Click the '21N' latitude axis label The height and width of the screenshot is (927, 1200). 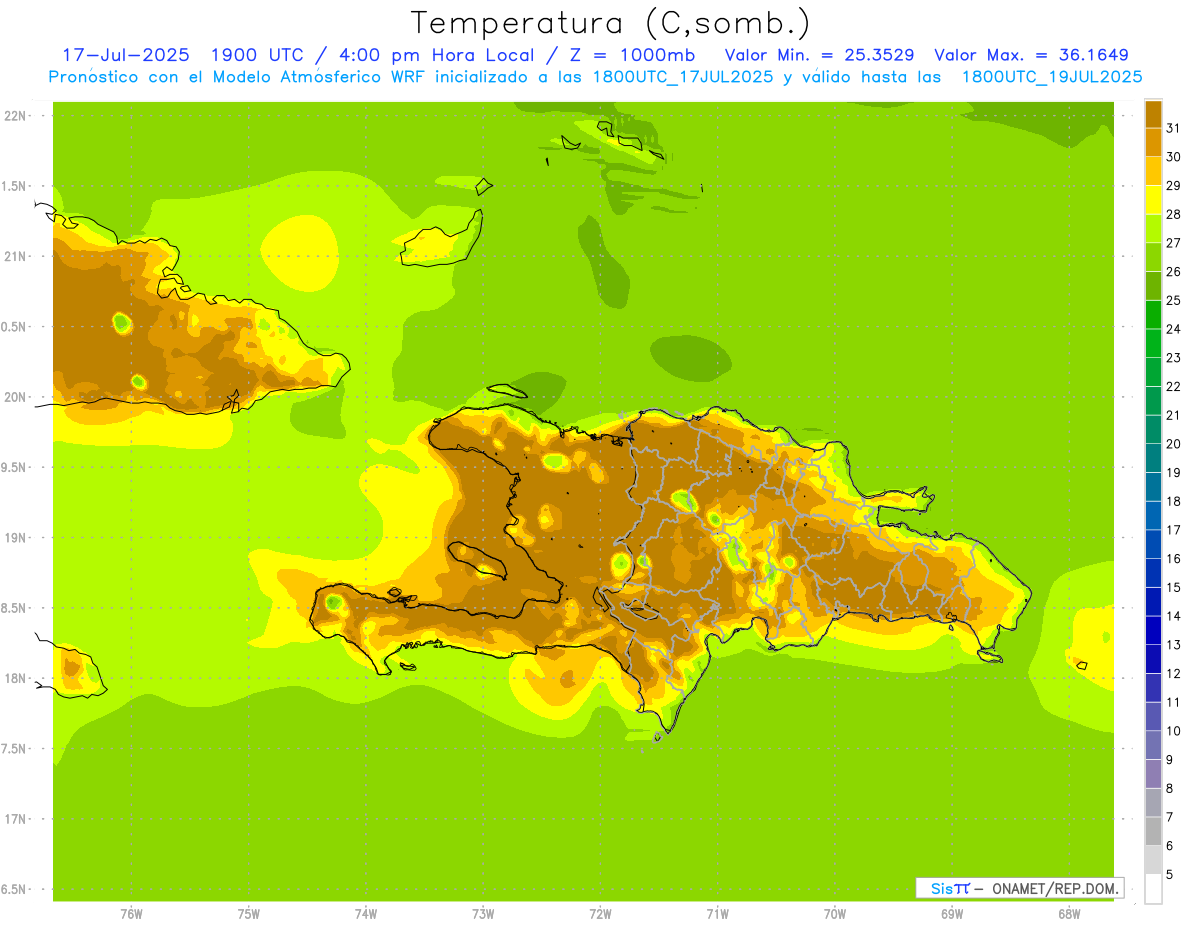[15, 256]
